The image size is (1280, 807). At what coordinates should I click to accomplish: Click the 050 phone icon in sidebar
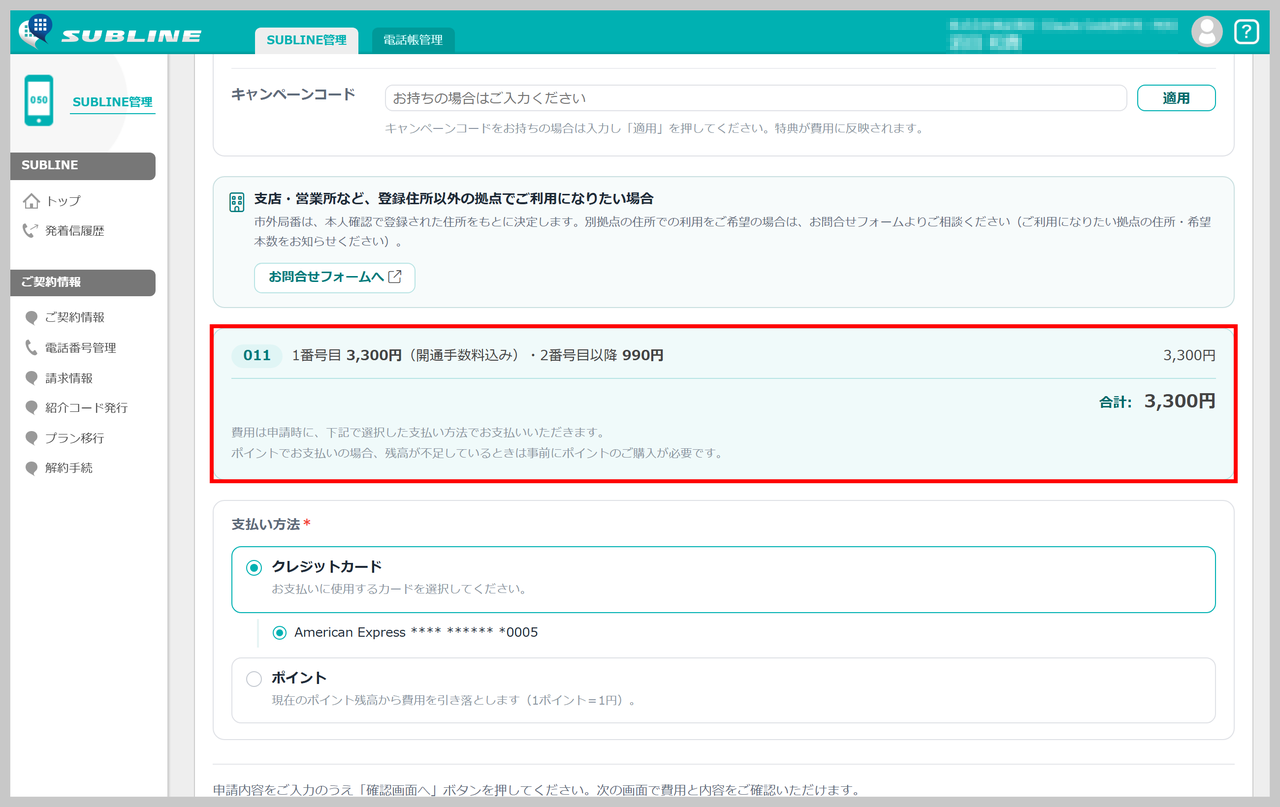coord(39,101)
